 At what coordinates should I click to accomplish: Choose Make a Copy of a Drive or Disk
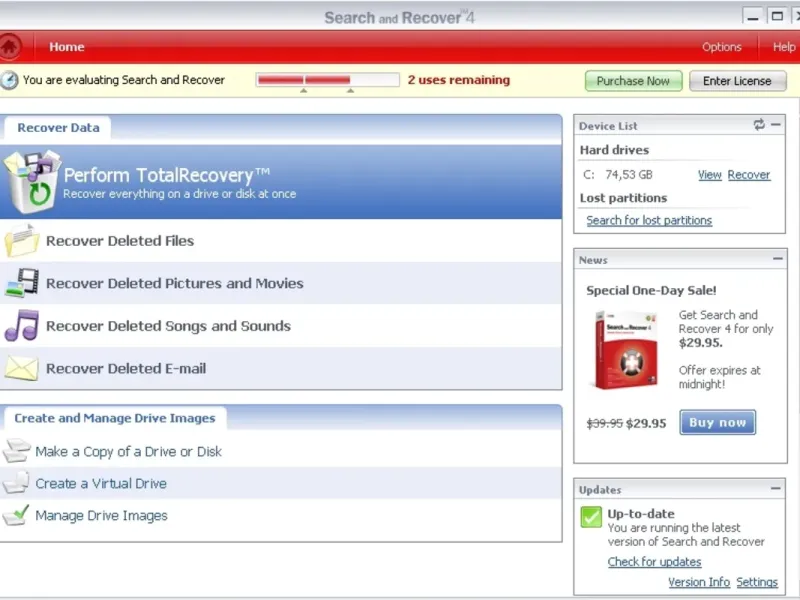[x=128, y=452]
